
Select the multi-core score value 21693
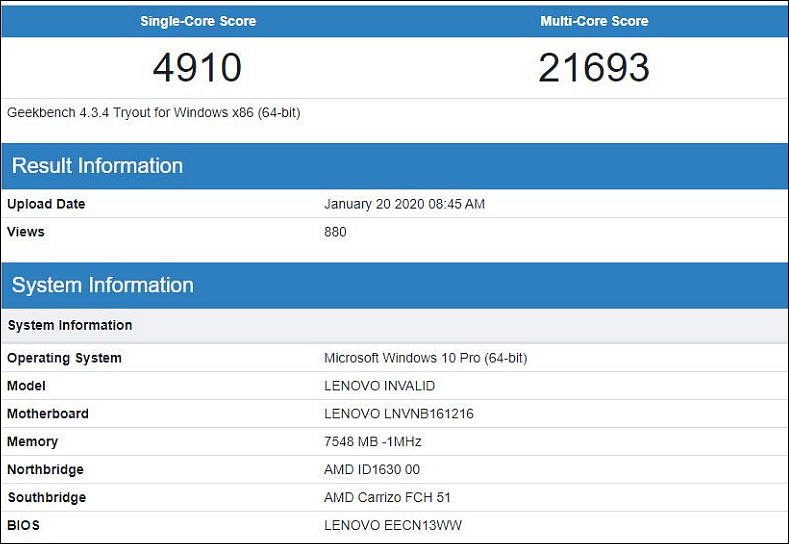pyautogui.click(x=594, y=67)
